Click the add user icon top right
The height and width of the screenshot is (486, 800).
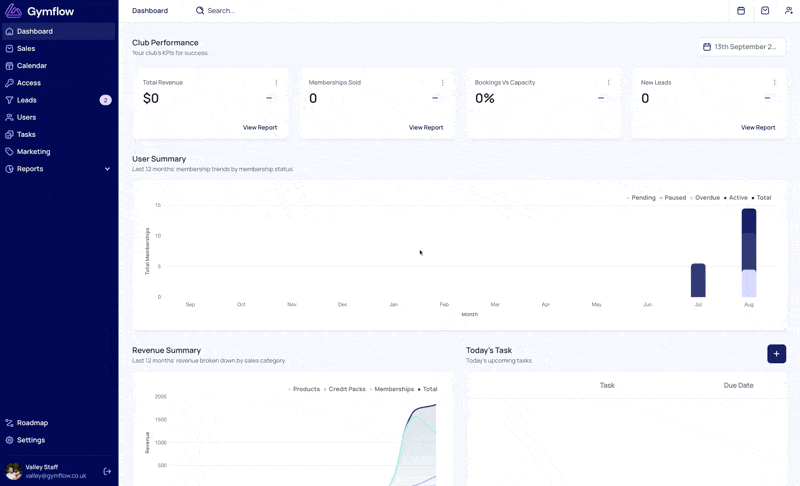tap(788, 11)
